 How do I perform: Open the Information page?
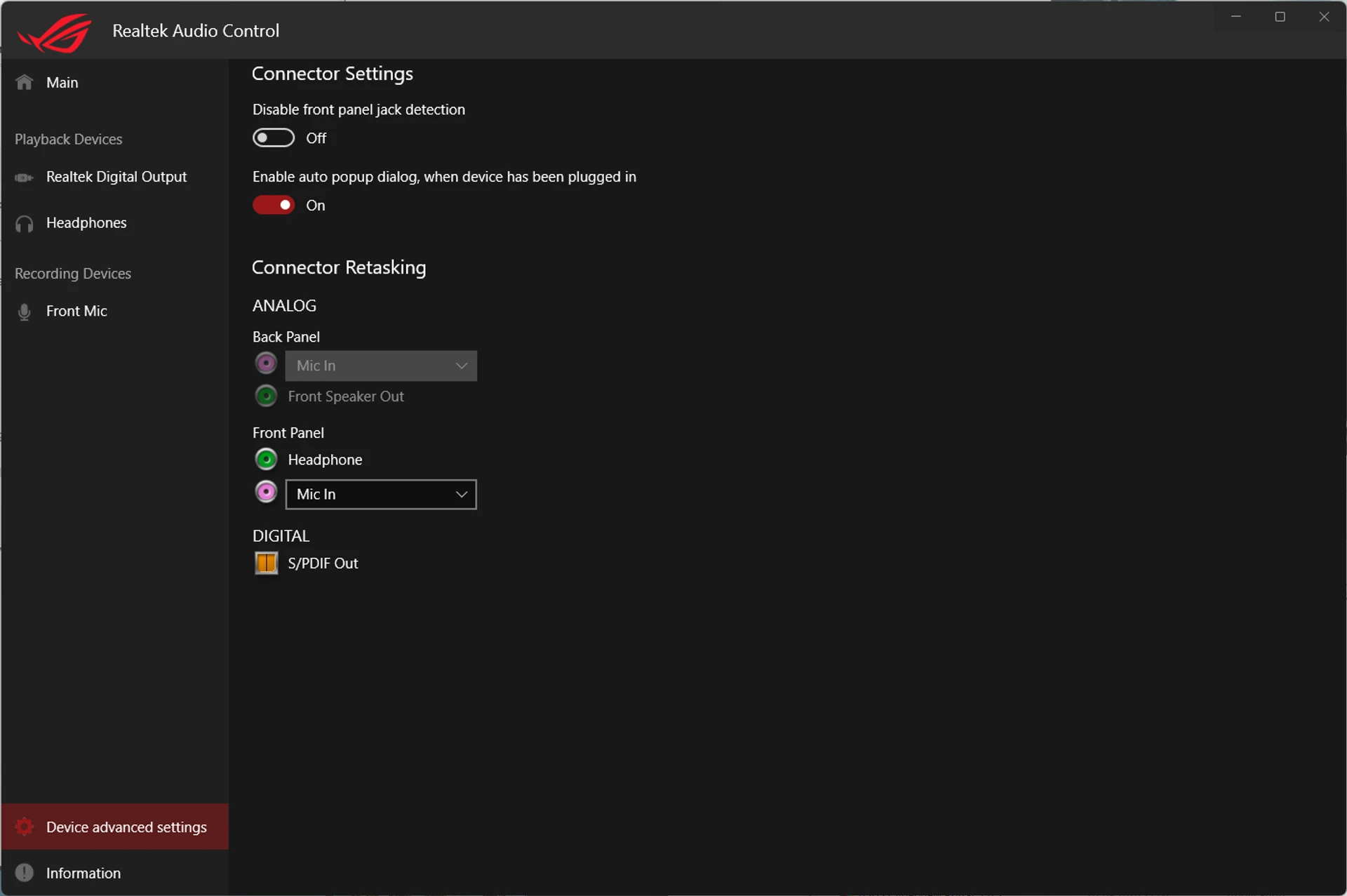[x=114, y=873]
